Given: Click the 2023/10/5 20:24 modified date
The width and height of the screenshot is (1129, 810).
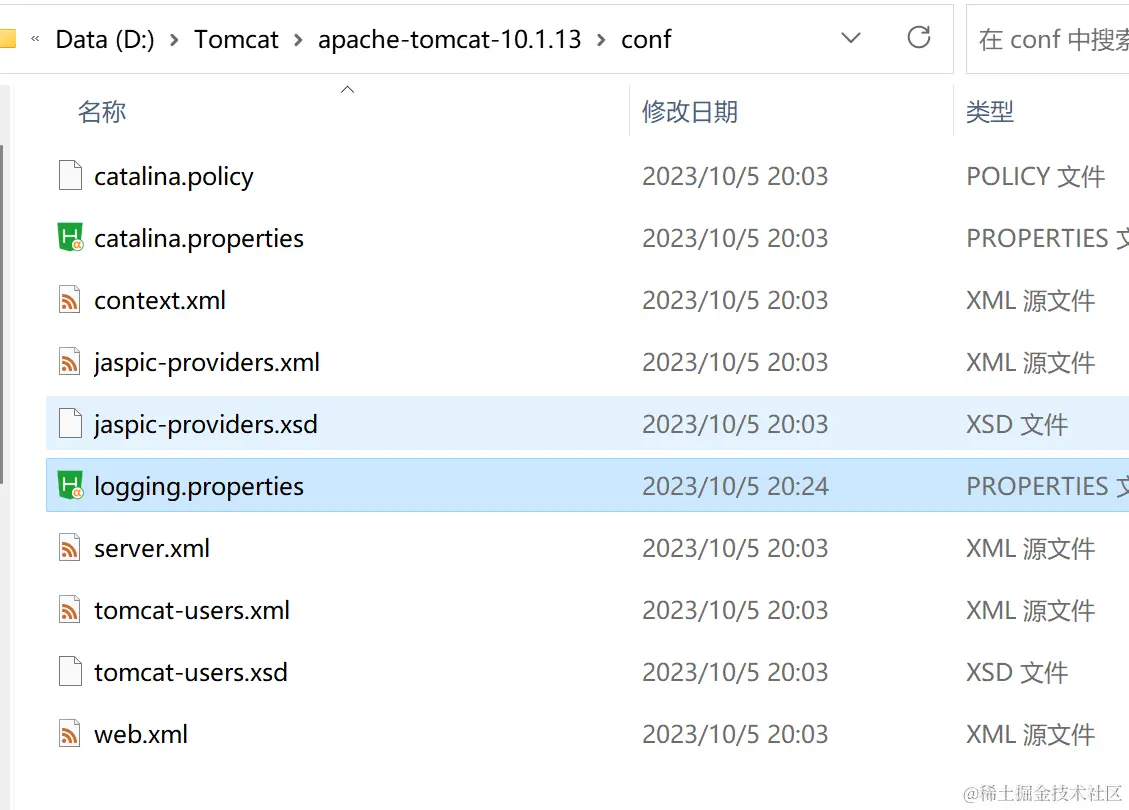Looking at the screenshot, I should click(735, 486).
